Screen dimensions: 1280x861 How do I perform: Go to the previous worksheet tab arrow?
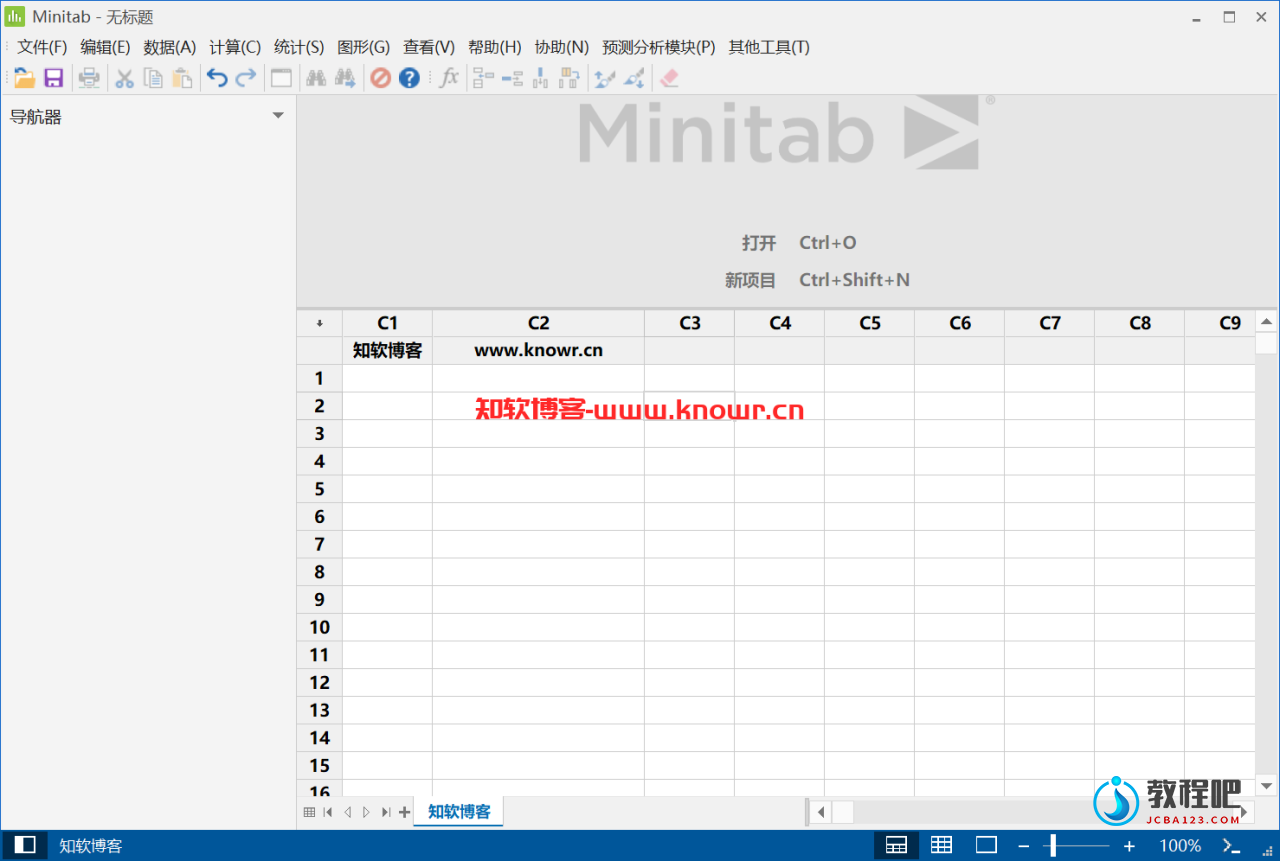[347, 812]
